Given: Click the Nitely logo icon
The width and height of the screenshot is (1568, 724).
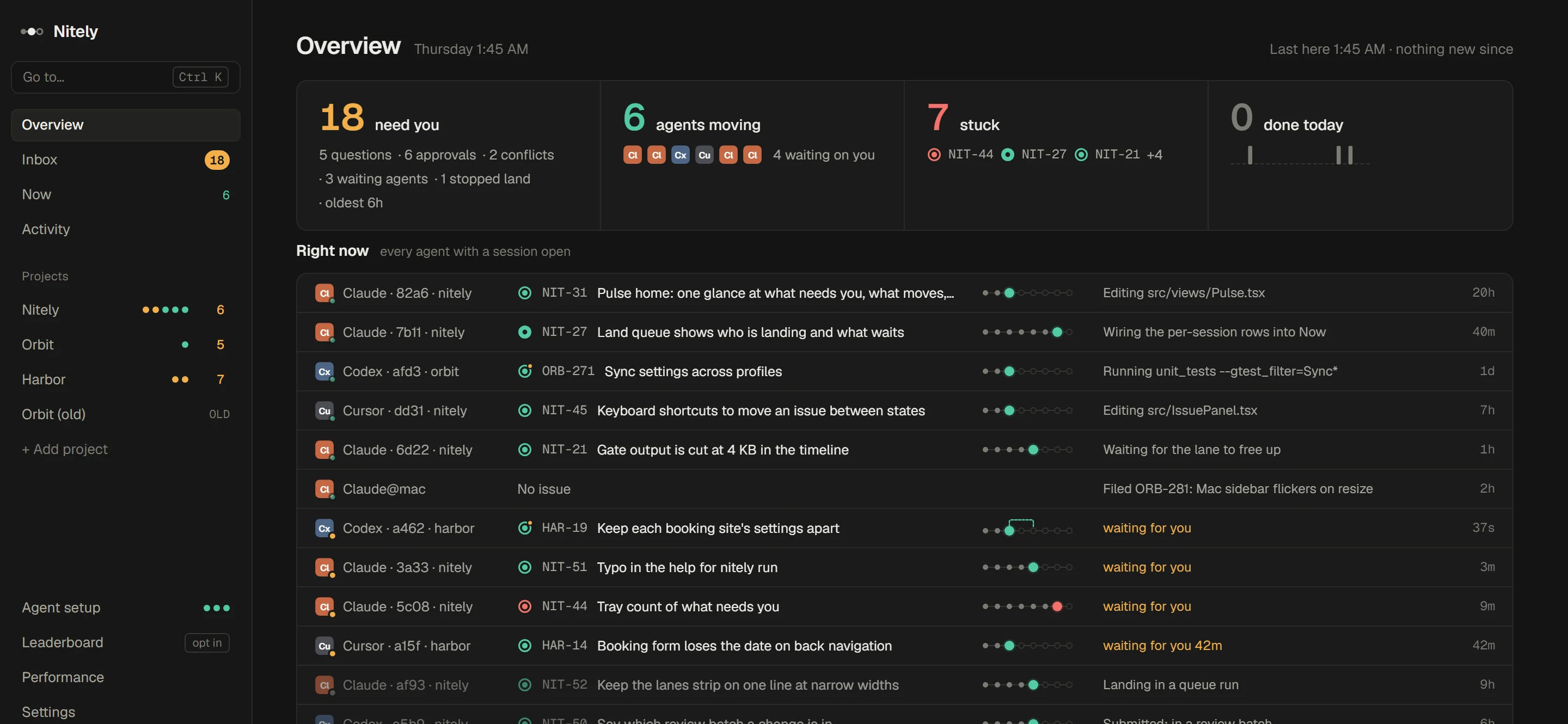Looking at the screenshot, I should coord(32,32).
